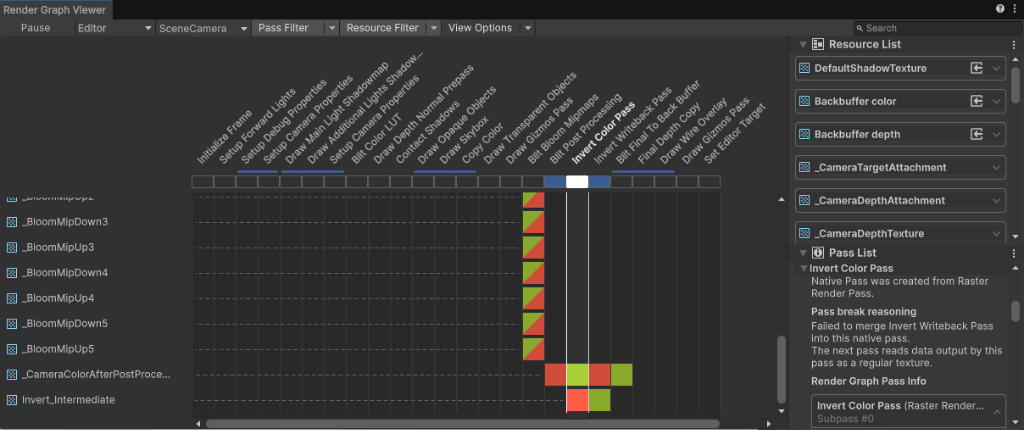
Task: Click the _BloomMipDown5 texture icon
Action: [12, 323]
